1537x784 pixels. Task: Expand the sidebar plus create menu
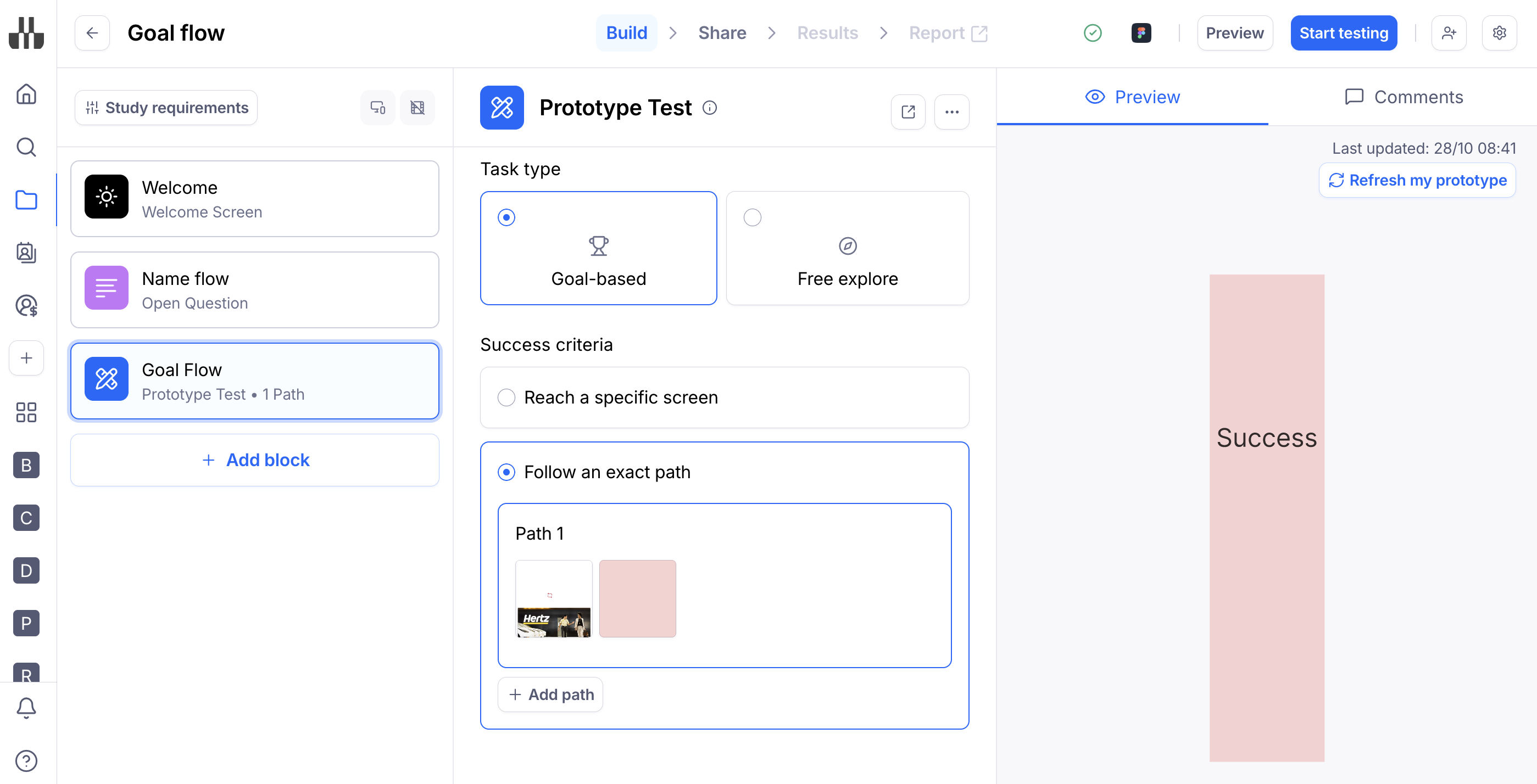coord(26,358)
